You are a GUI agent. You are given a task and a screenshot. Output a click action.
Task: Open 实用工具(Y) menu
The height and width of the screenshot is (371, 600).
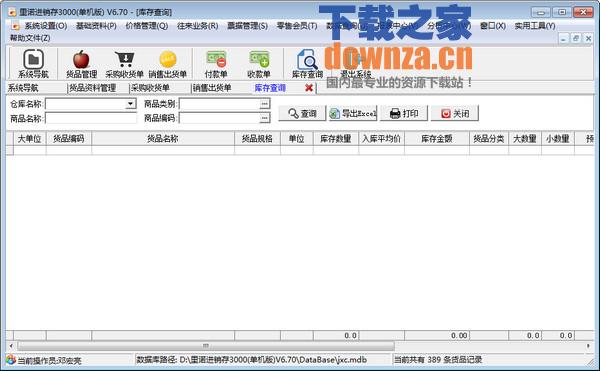535,26
